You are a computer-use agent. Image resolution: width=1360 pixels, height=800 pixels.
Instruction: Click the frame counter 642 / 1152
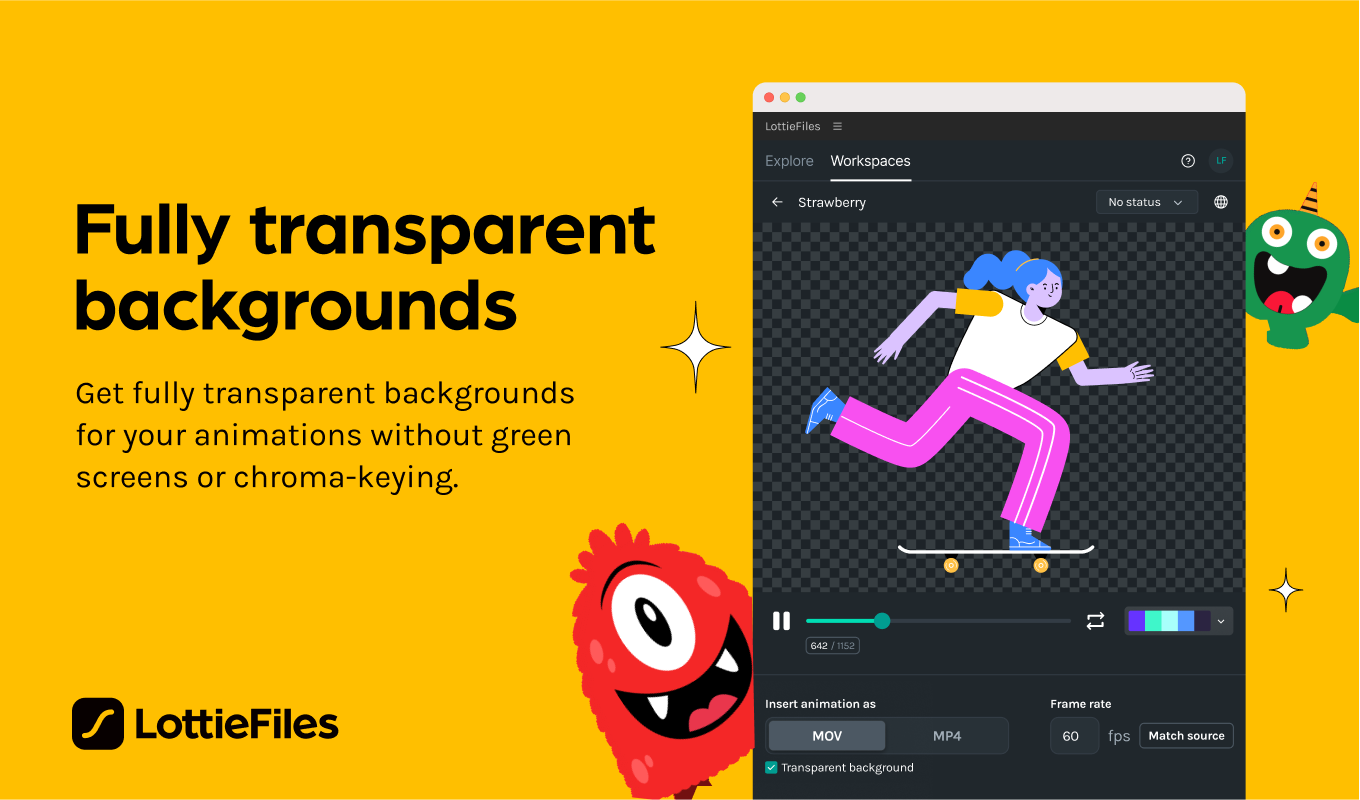pyautogui.click(x=833, y=646)
